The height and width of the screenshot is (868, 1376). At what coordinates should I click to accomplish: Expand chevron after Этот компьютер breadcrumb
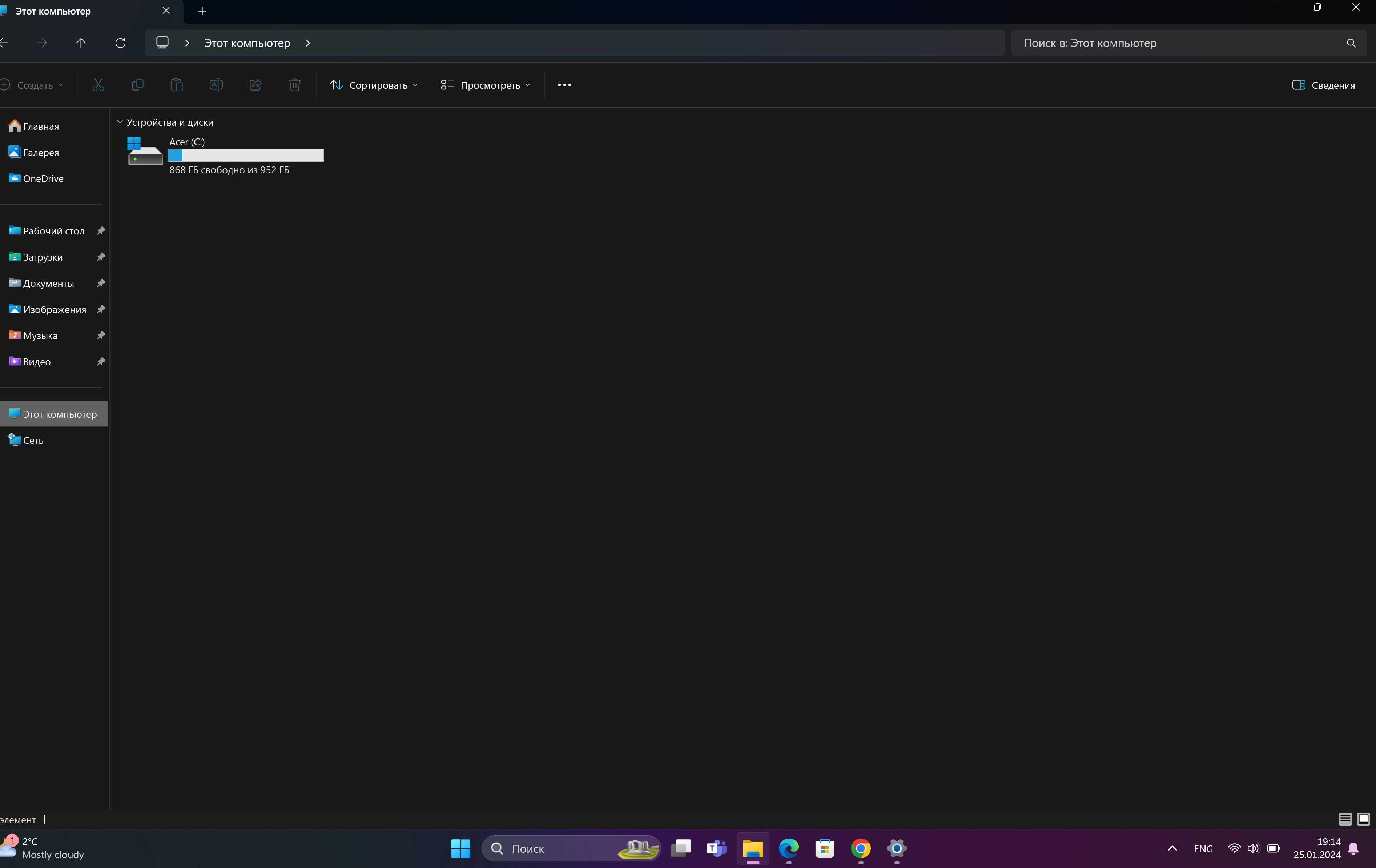(308, 43)
